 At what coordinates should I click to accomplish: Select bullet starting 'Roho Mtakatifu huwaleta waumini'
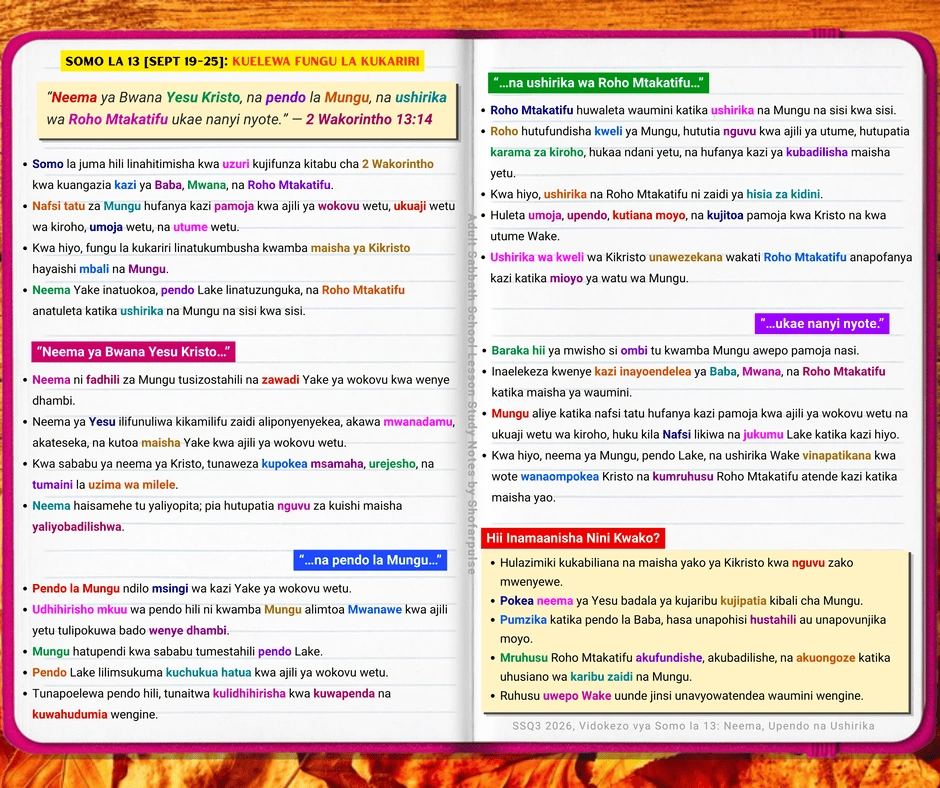[x=689, y=110]
